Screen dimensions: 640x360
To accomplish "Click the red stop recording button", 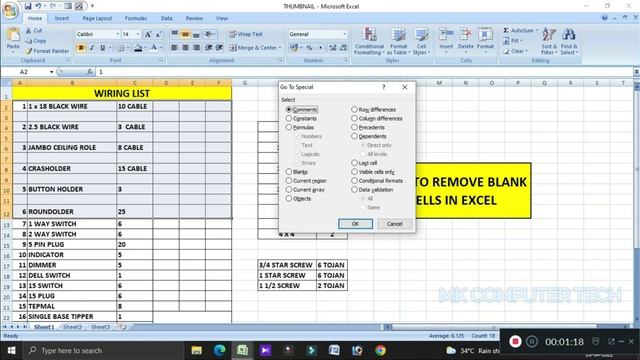I will pos(515,342).
